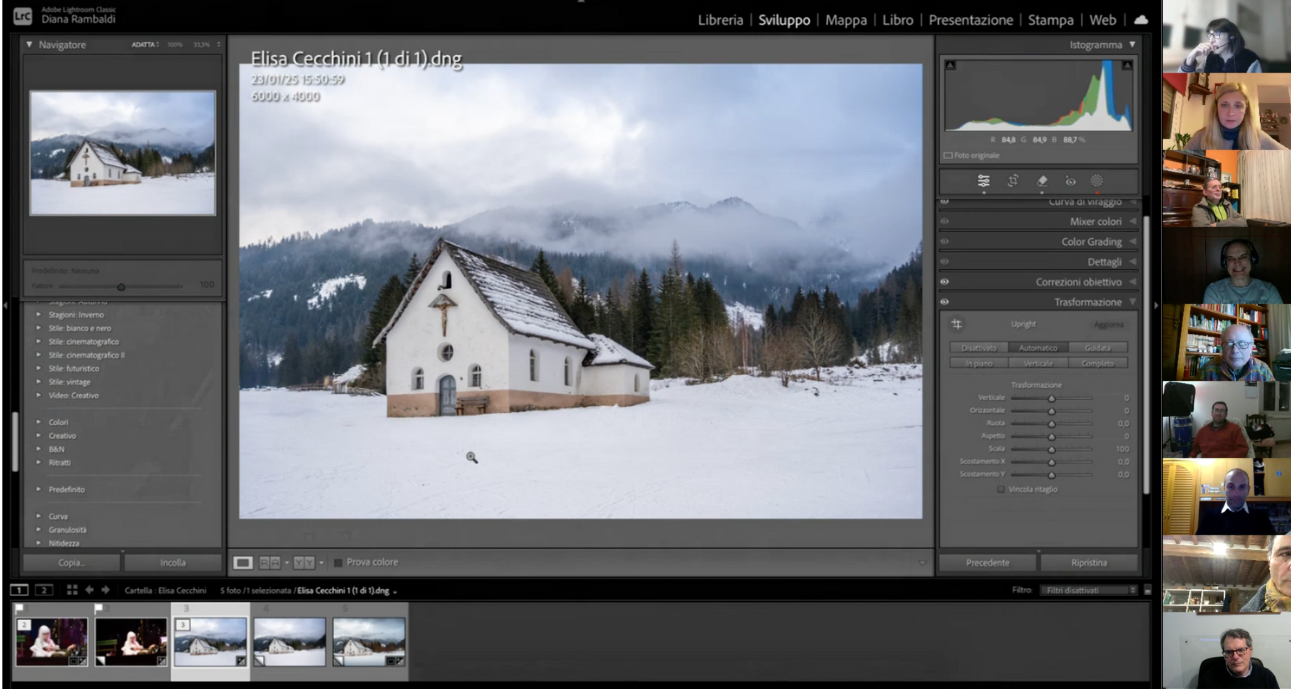Viewport: 1291px width, 689px height.
Task: Adjust the Scala transform slider
Action: pyautogui.click(x=1051, y=449)
